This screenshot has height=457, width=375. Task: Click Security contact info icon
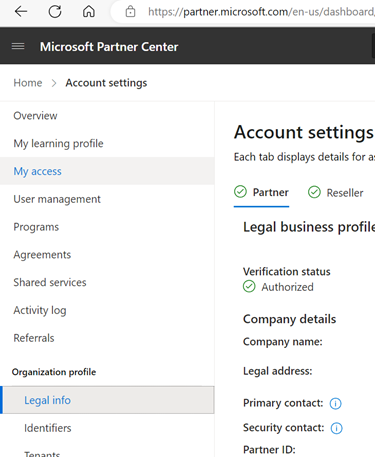(x=336, y=428)
